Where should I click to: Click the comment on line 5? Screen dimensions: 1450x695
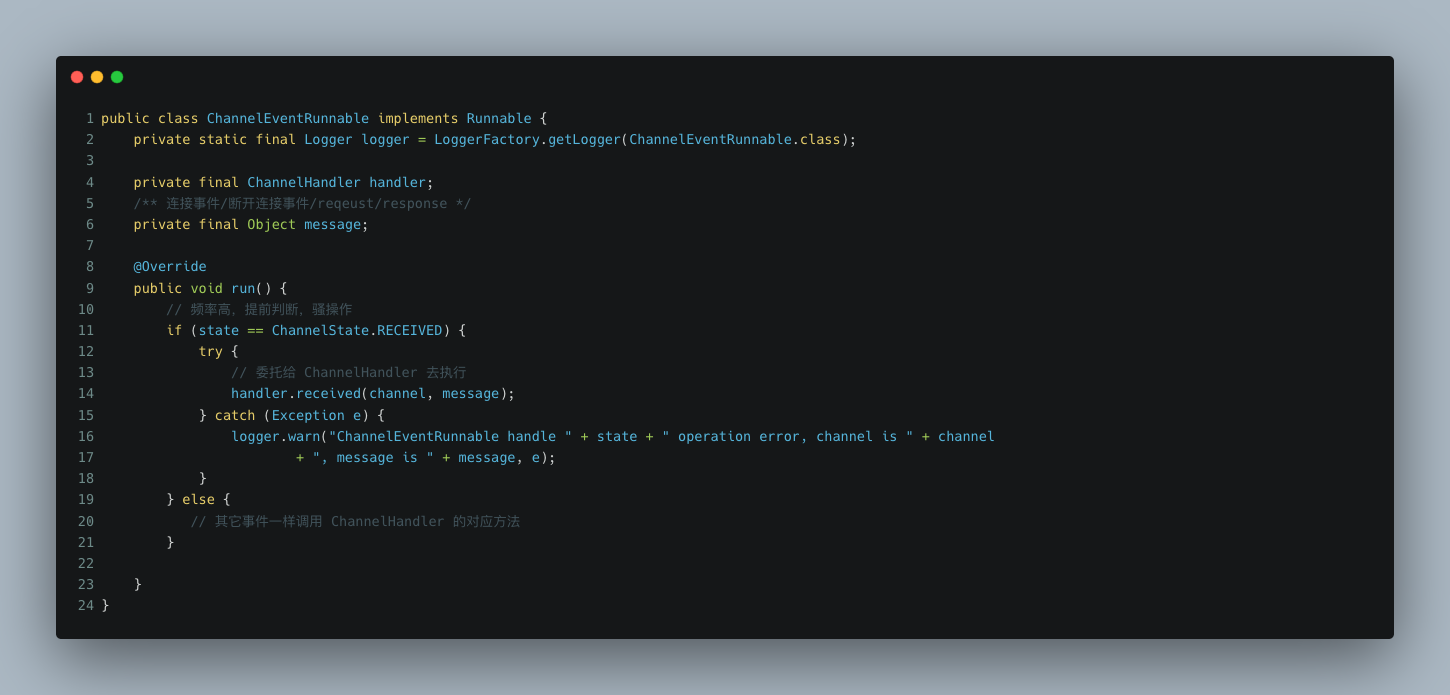click(302, 203)
